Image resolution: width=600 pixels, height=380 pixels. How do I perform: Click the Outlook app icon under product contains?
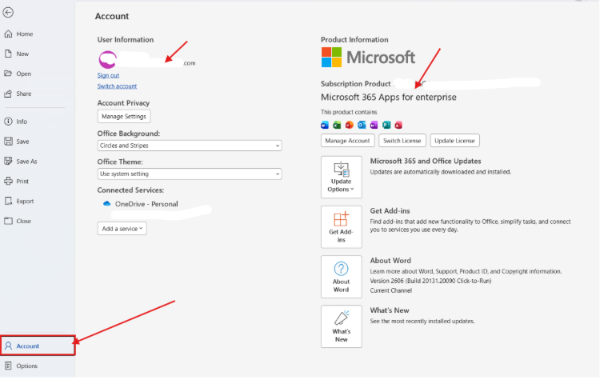pyautogui.click(x=362, y=125)
